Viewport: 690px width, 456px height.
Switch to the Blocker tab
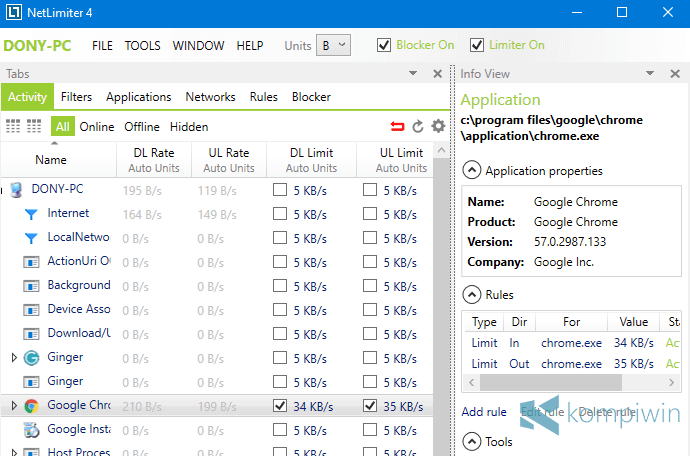coord(311,97)
